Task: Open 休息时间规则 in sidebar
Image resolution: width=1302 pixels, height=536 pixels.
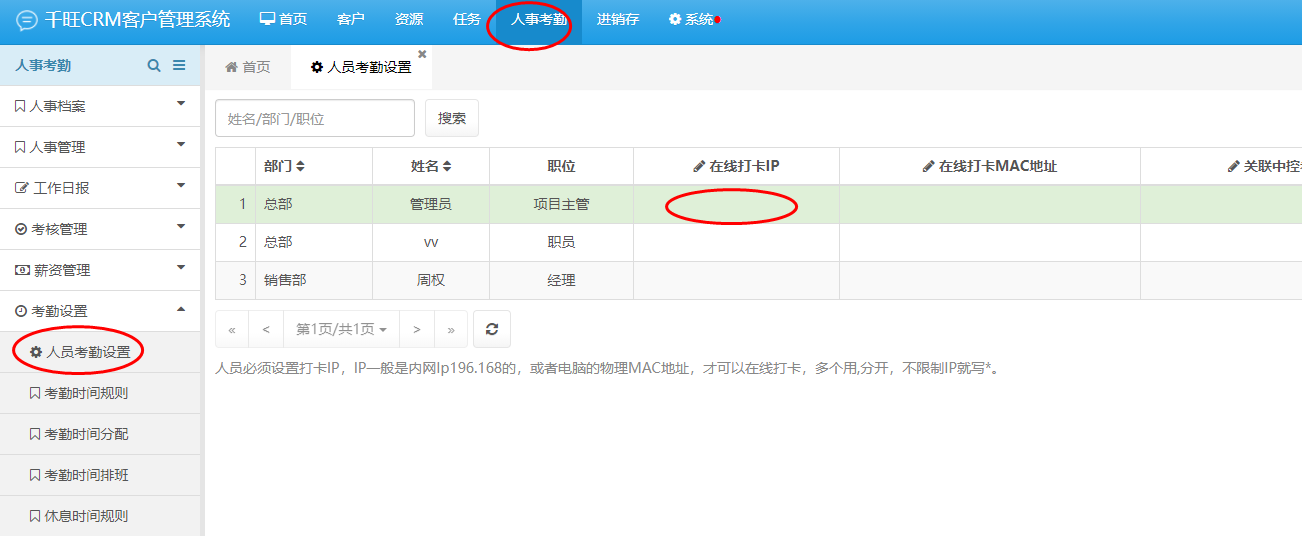Action: 100,516
